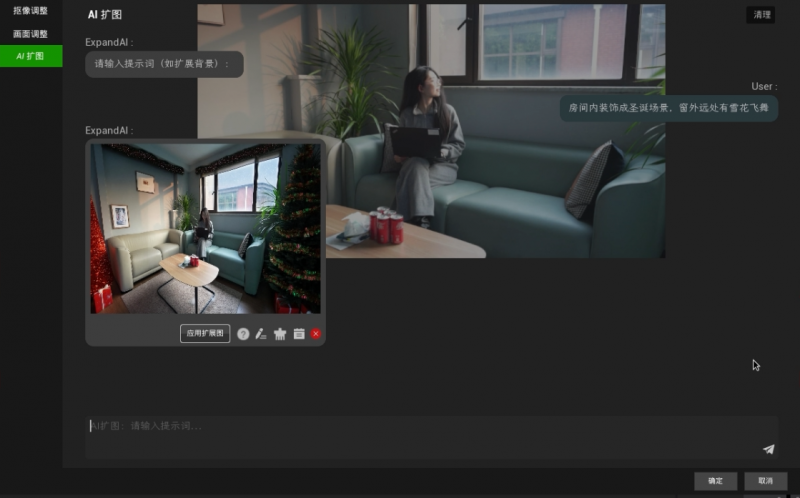Viewport: 800px width, 498px height.
Task: Click the ExpandAI bubble 请输入提示词
Action: pyautogui.click(x=163, y=63)
